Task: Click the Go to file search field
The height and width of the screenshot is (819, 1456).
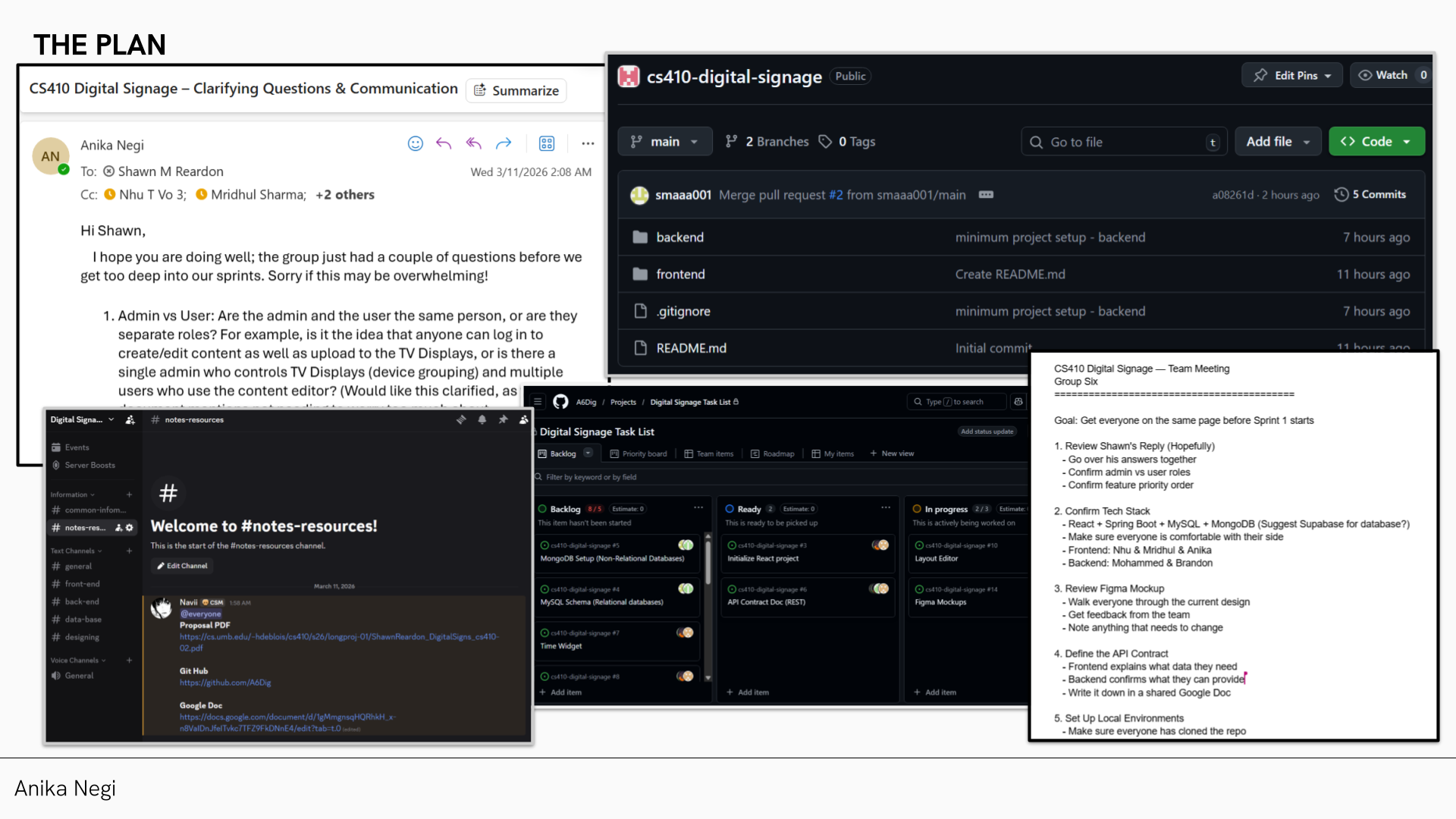Action: point(1115,142)
